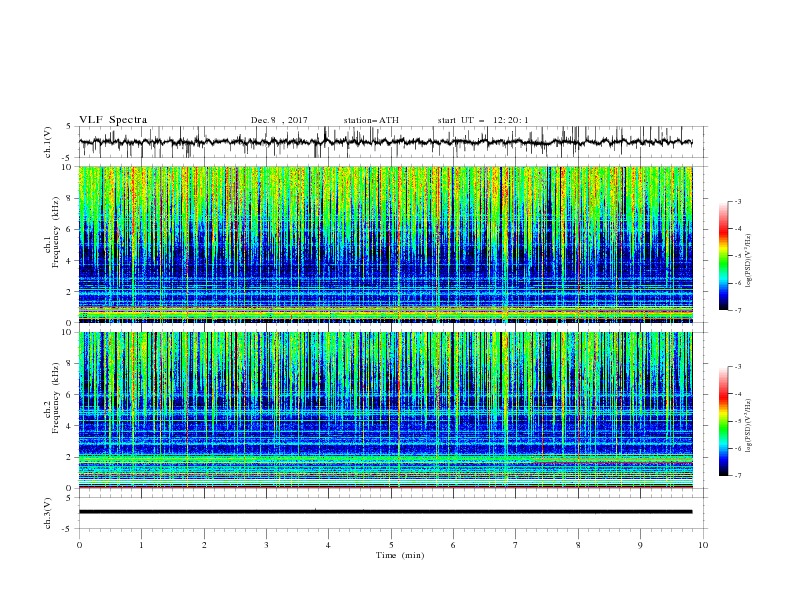The width and height of the screenshot is (792, 612).
Task: Click the ch.2 spectrogram panel
Action: tap(385, 410)
